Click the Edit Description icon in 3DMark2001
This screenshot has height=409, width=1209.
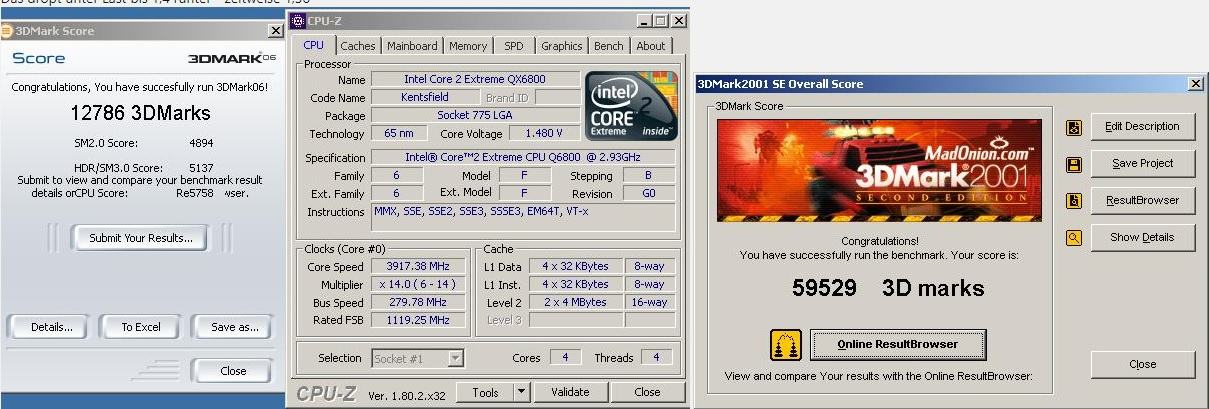pyautogui.click(x=1074, y=128)
